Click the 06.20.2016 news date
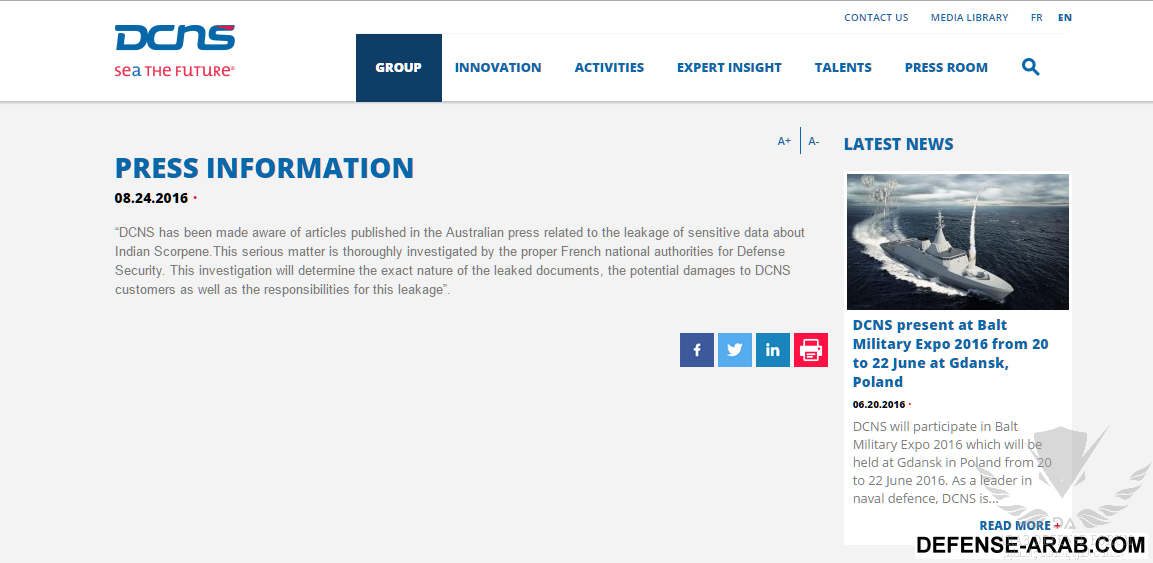This screenshot has width=1153, height=563. 879,404
